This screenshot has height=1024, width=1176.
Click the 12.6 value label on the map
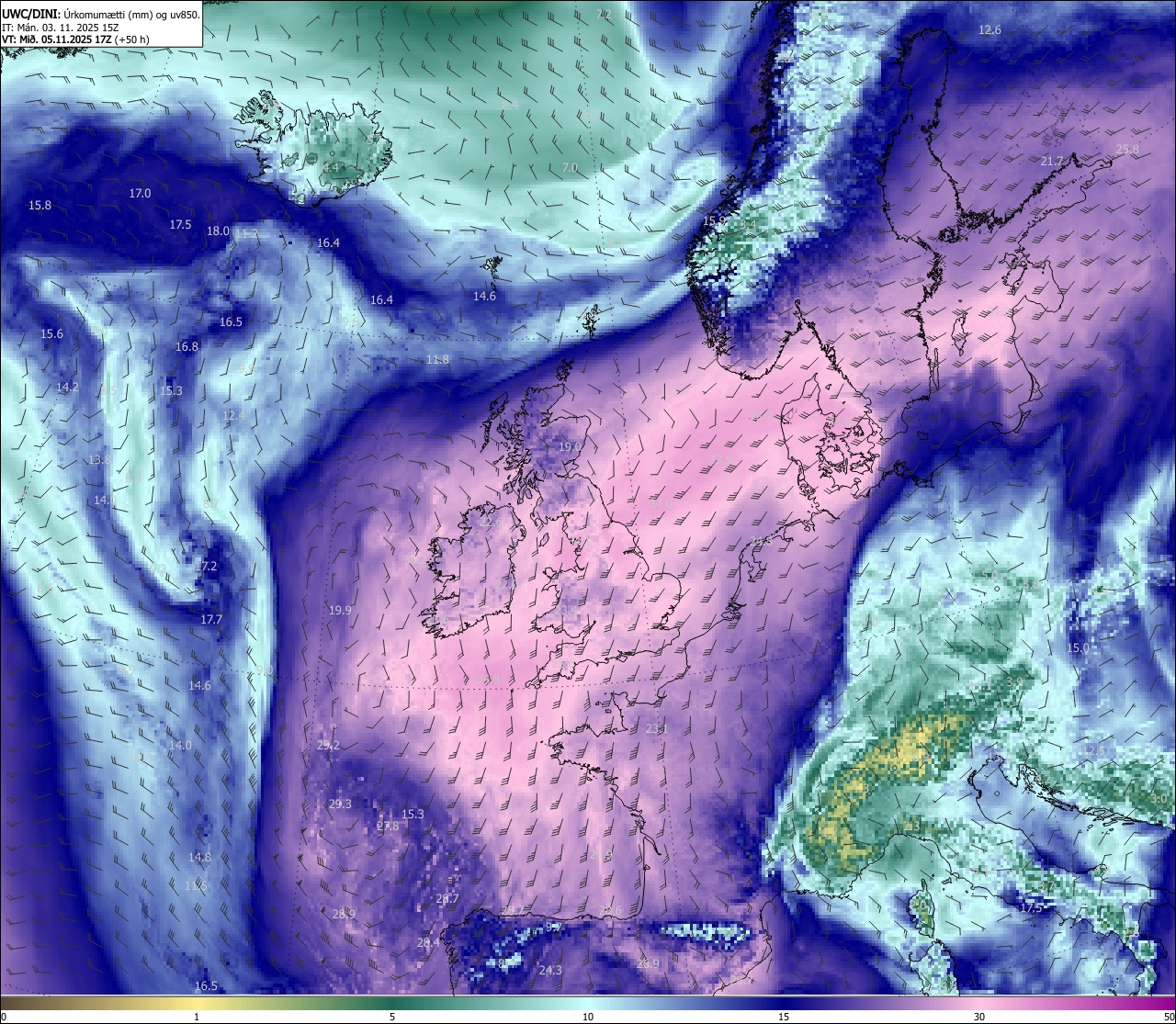[989, 30]
